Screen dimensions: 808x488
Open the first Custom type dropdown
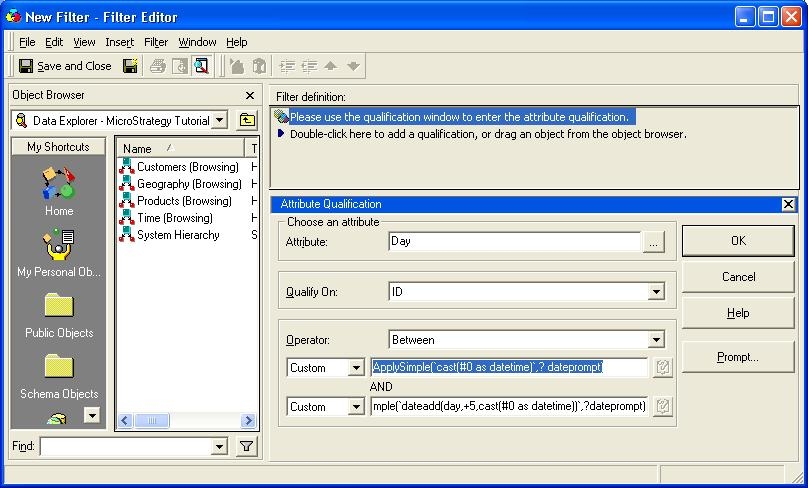click(356, 368)
